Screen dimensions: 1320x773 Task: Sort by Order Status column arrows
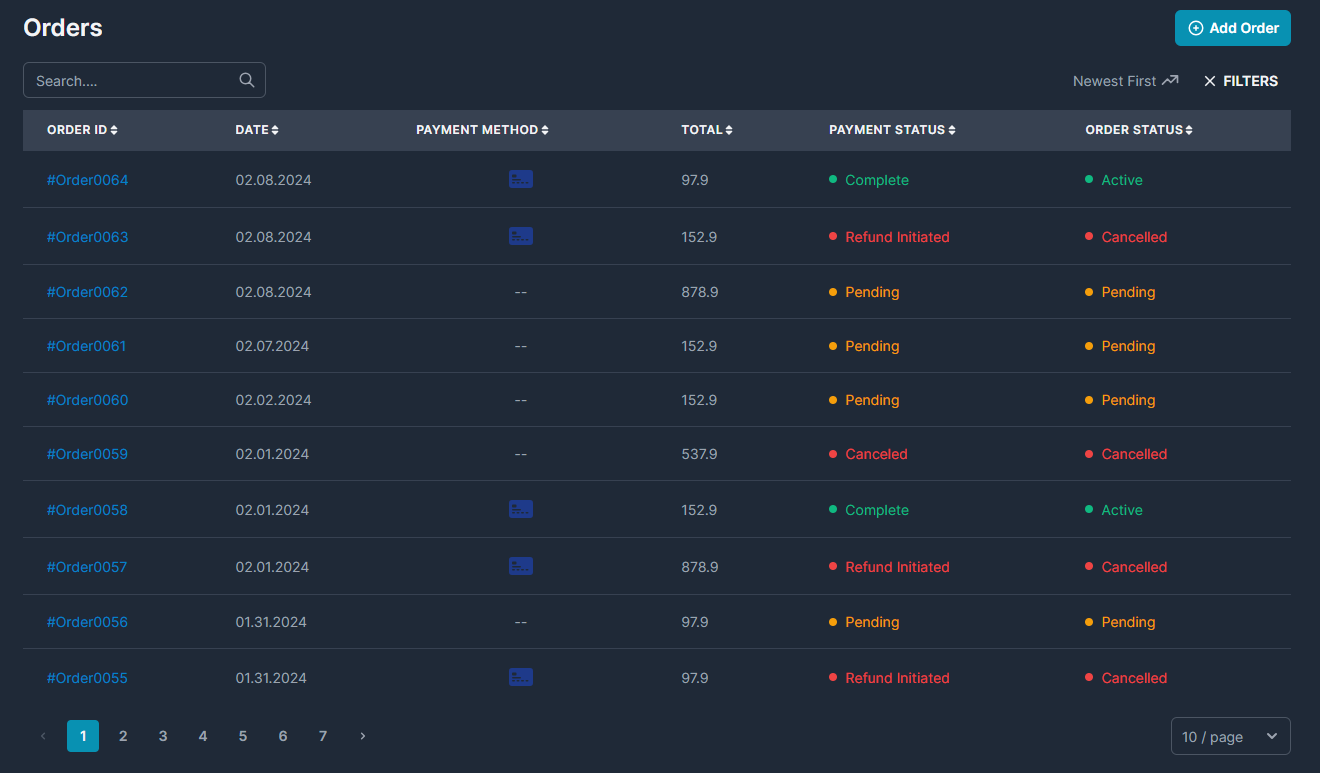1189,130
